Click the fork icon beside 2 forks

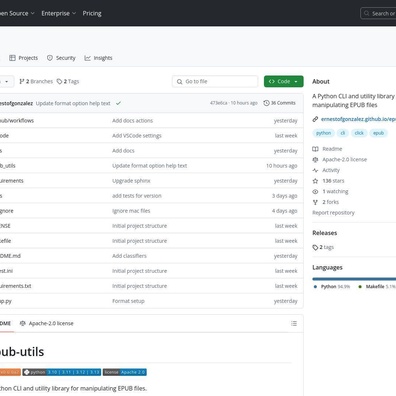(315, 202)
